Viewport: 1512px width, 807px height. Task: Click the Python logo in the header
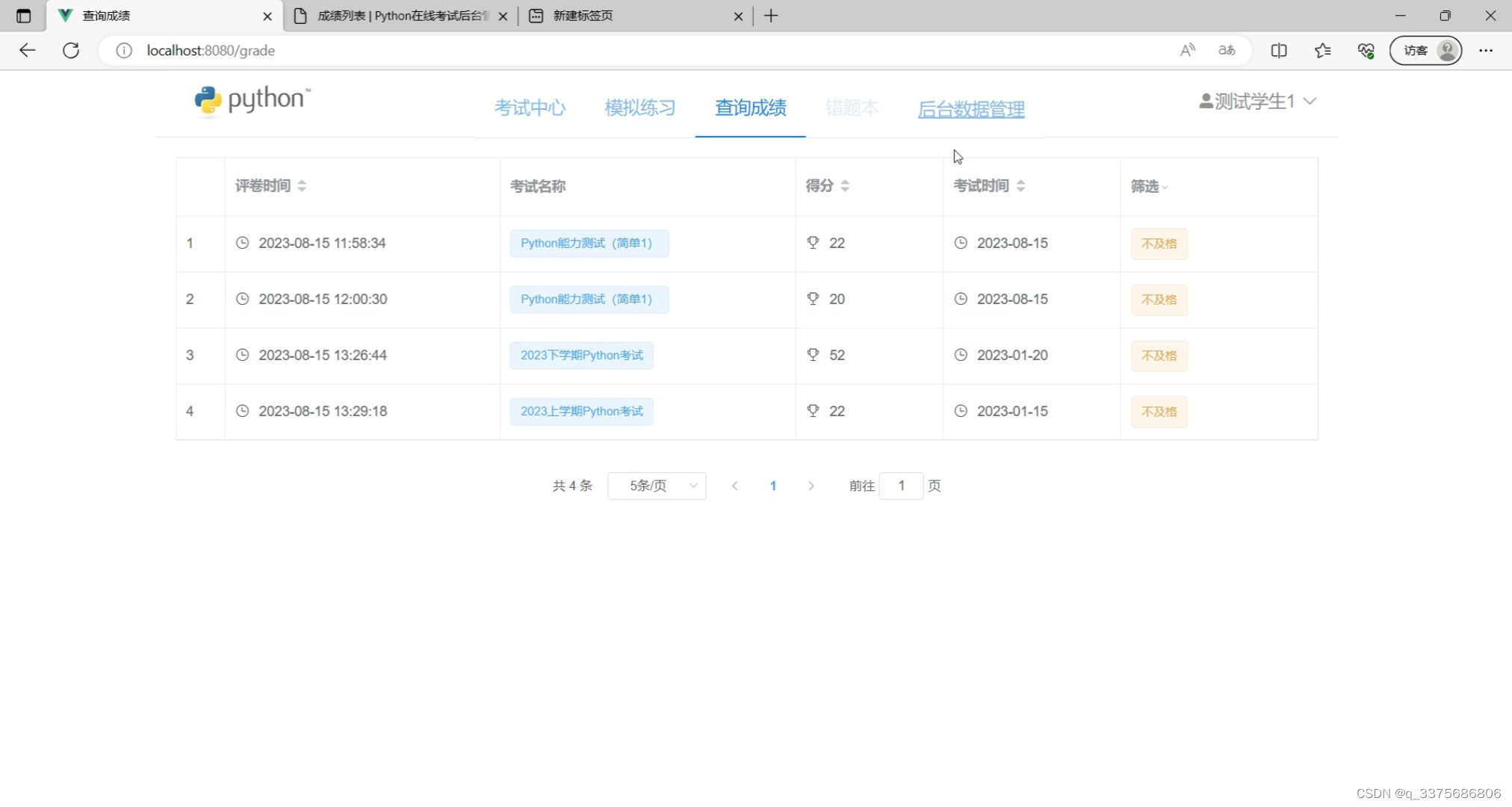[252, 101]
